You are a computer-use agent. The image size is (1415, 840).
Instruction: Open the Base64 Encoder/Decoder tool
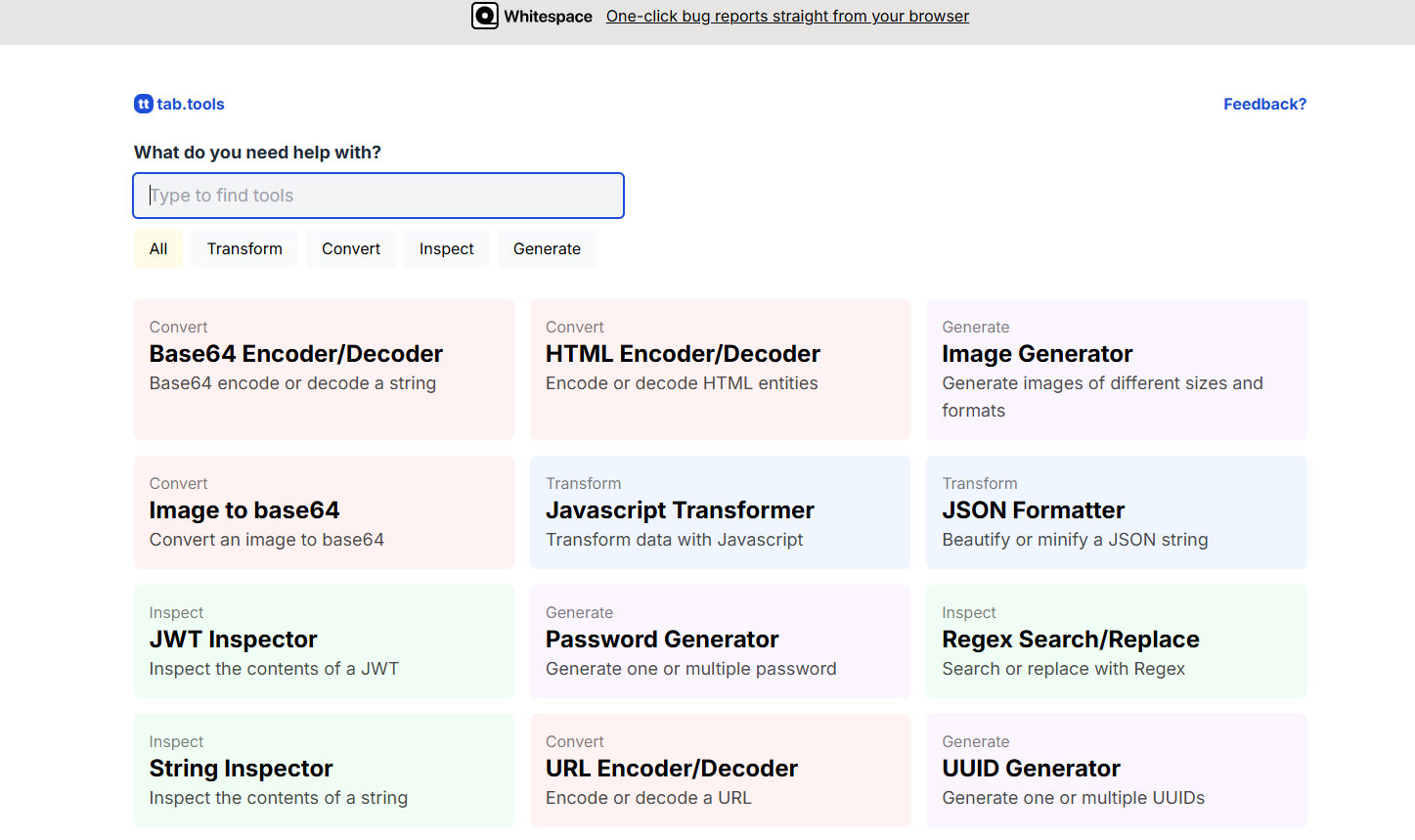coord(324,370)
